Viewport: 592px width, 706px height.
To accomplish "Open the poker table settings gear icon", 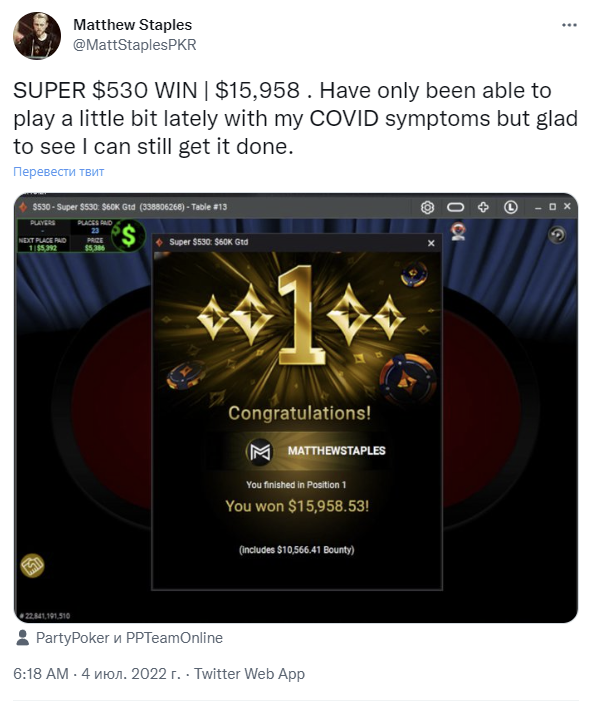I will click(x=427, y=207).
